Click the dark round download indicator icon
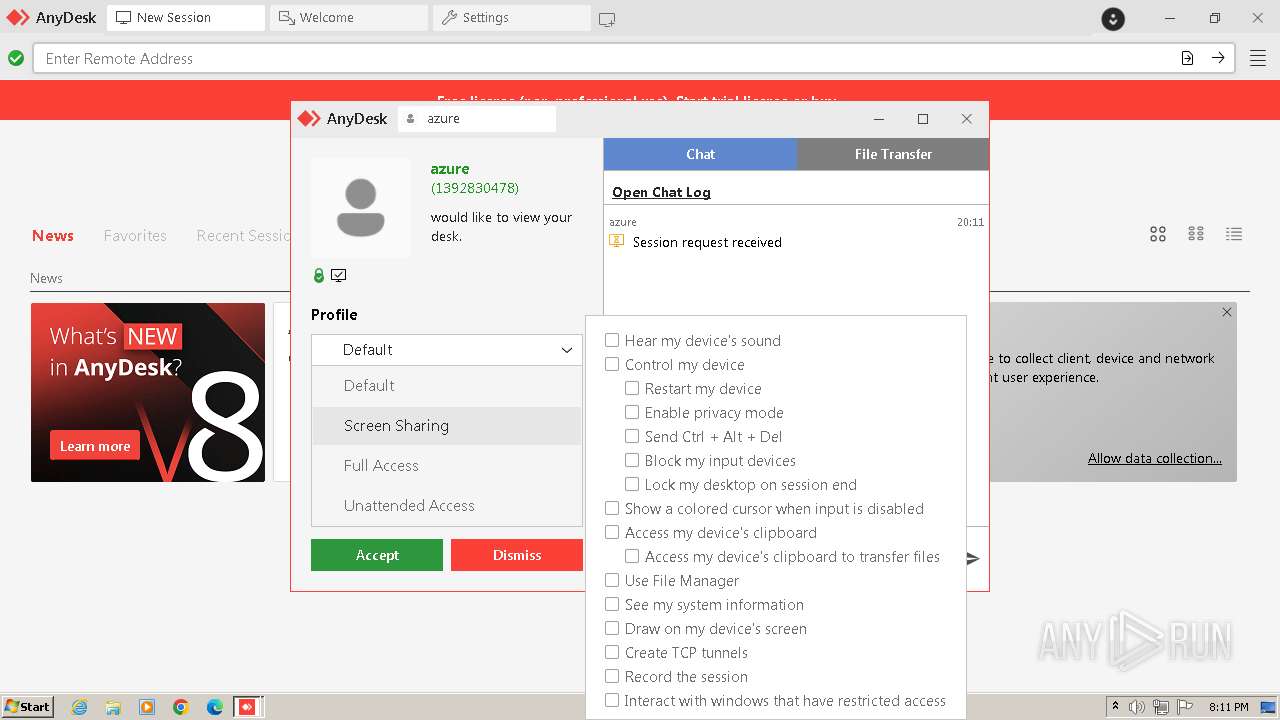 pyautogui.click(x=1113, y=18)
